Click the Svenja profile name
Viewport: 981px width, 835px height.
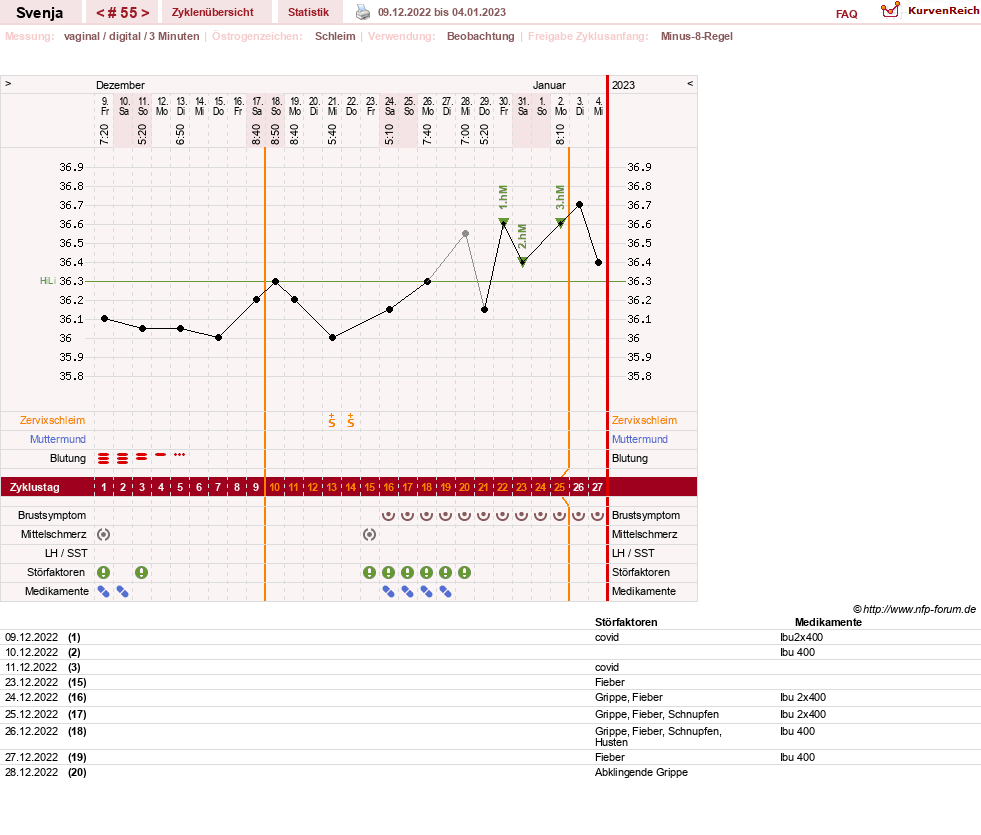tap(39, 13)
